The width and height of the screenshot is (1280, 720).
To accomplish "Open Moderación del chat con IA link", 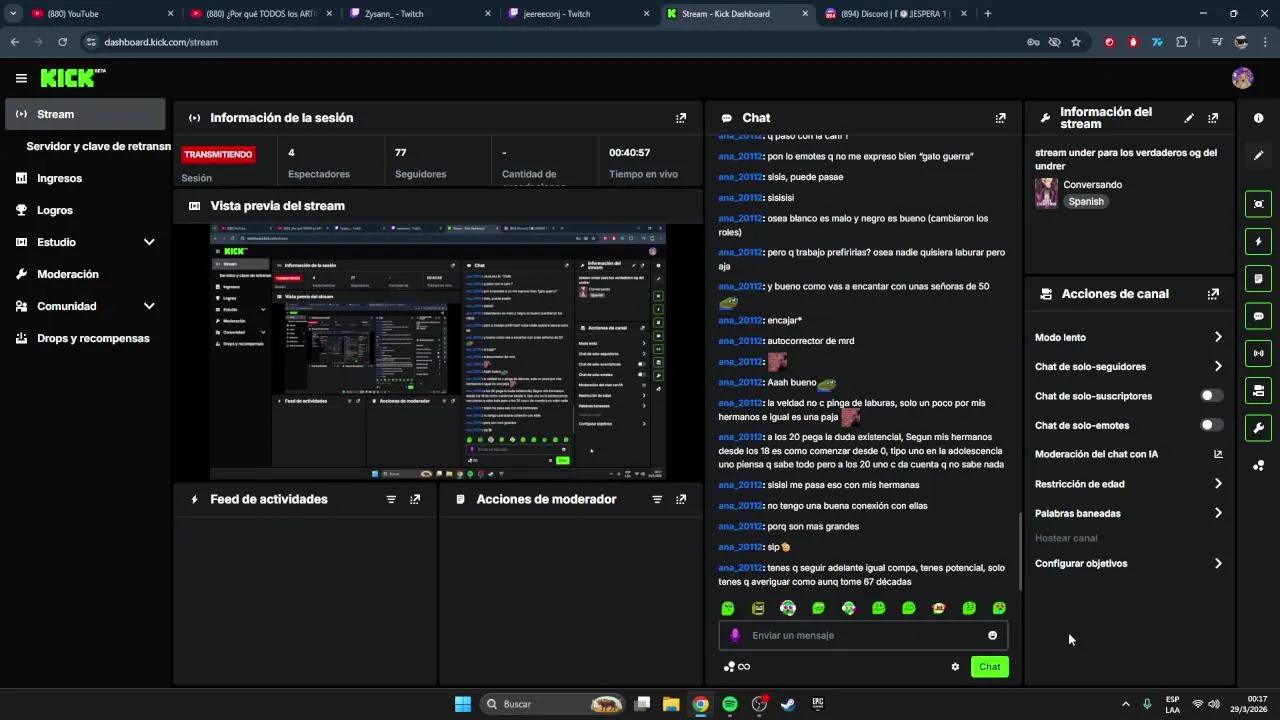I will (x=1129, y=454).
